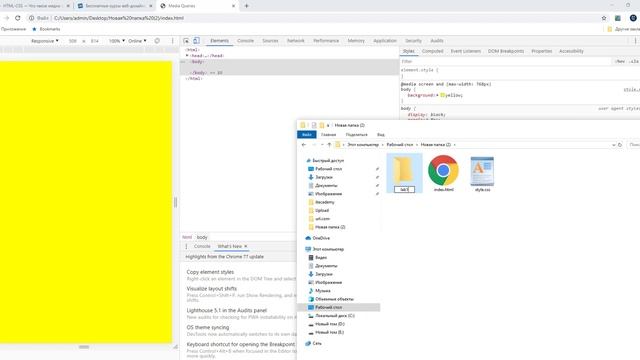Open the Performance tab
Image resolution: width=640 pixels, height=360 pixels.
click(x=326, y=41)
